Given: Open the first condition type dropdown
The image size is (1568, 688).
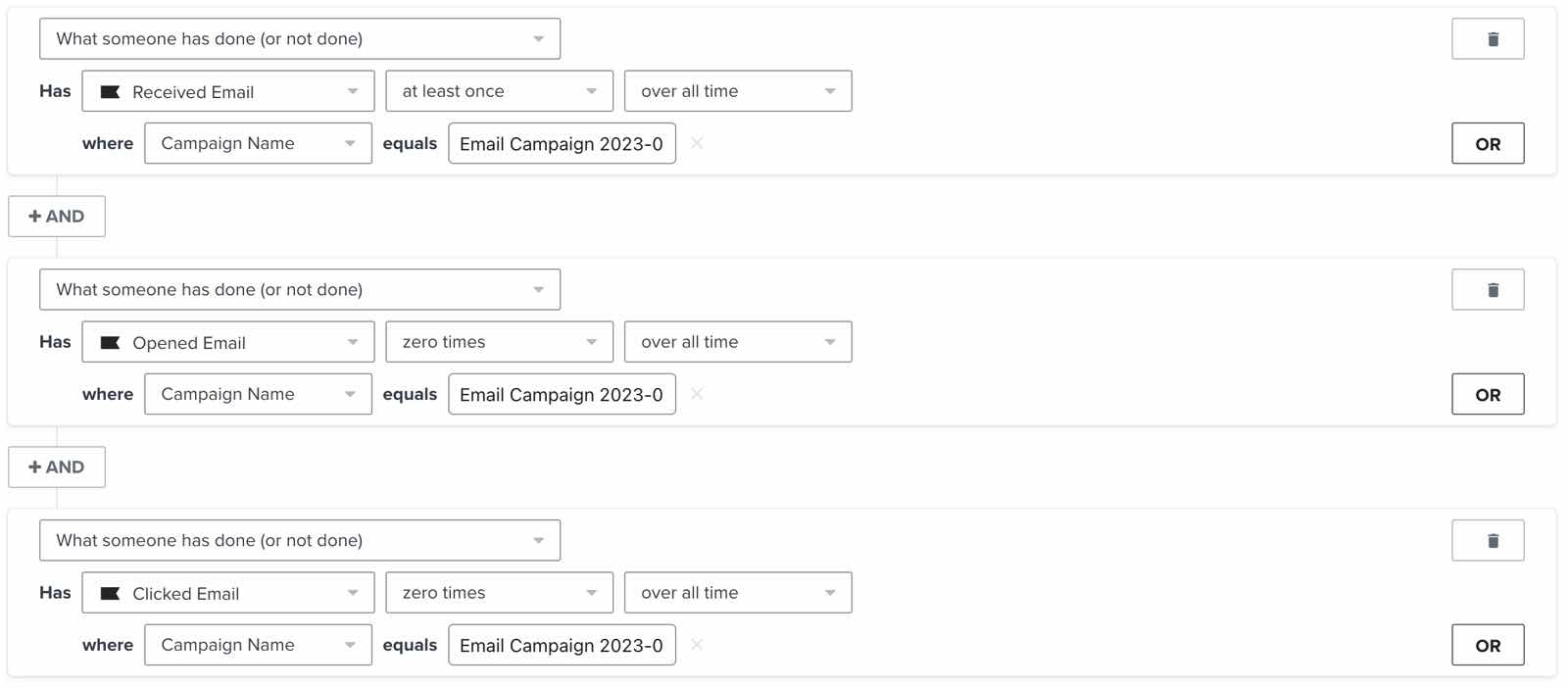Looking at the screenshot, I should [x=300, y=39].
